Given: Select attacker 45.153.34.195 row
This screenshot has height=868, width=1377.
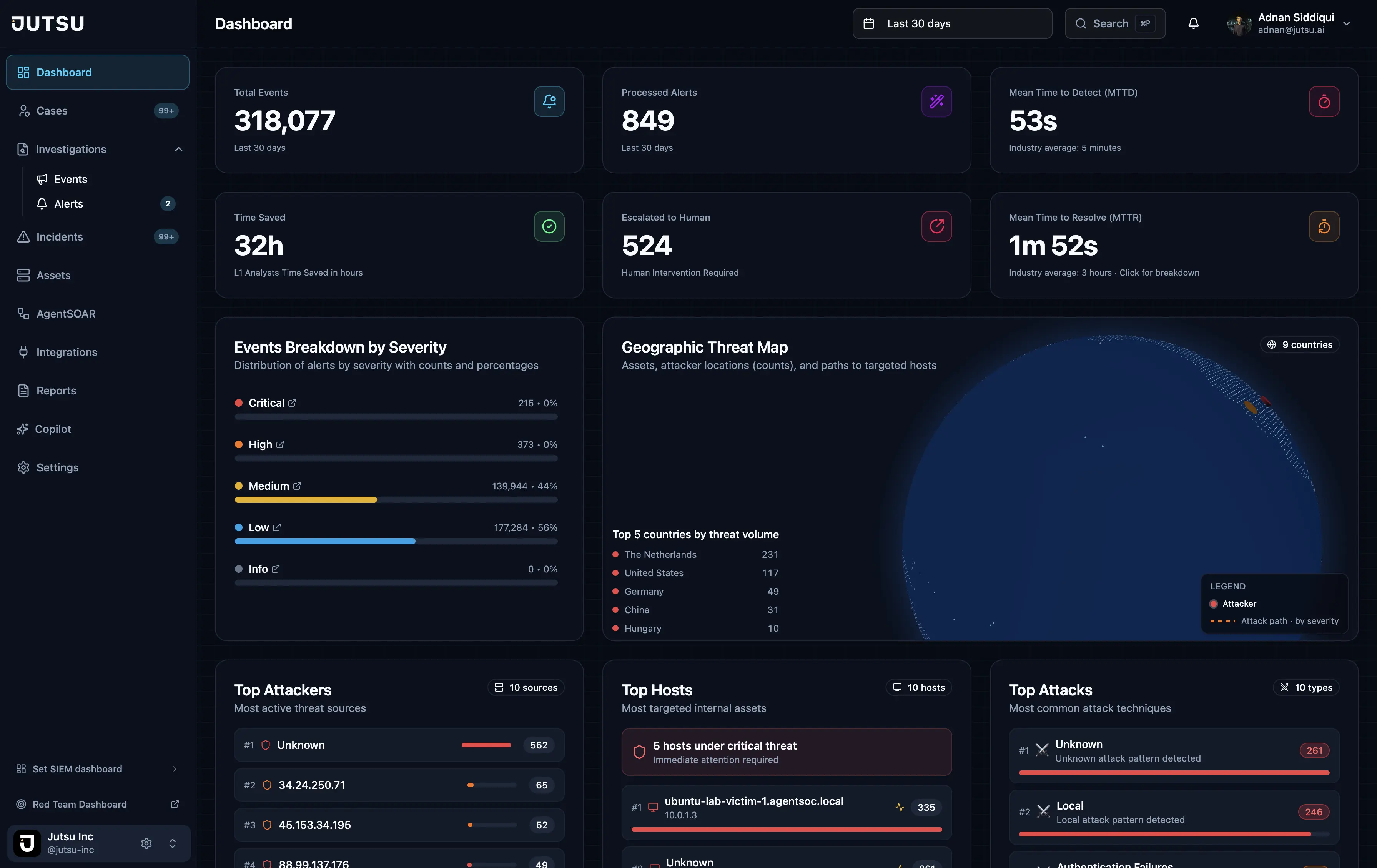Looking at the screenshot, I should click(399, 825).
